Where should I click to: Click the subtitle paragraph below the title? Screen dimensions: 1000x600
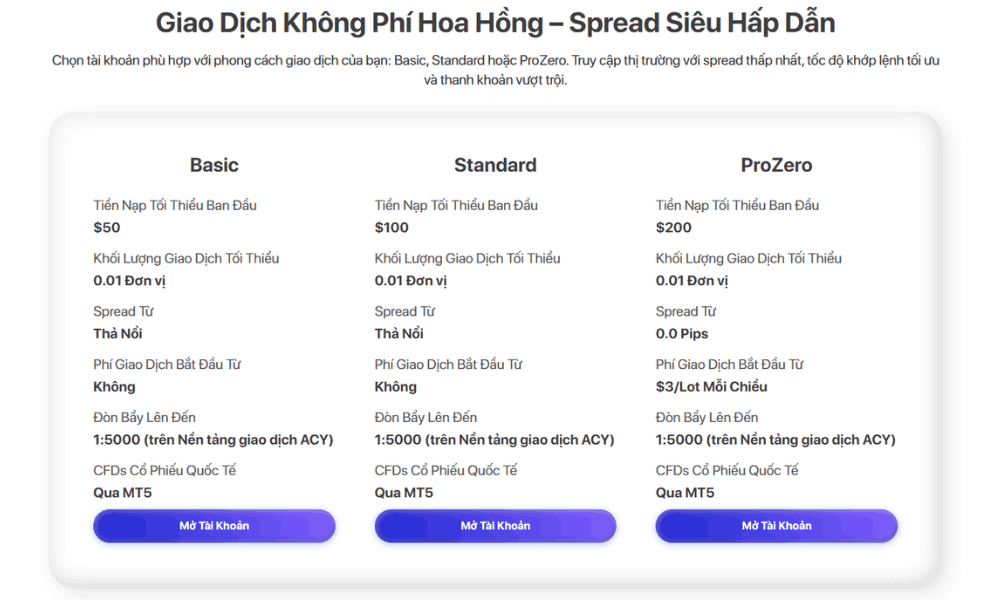(x=495, y=70)
